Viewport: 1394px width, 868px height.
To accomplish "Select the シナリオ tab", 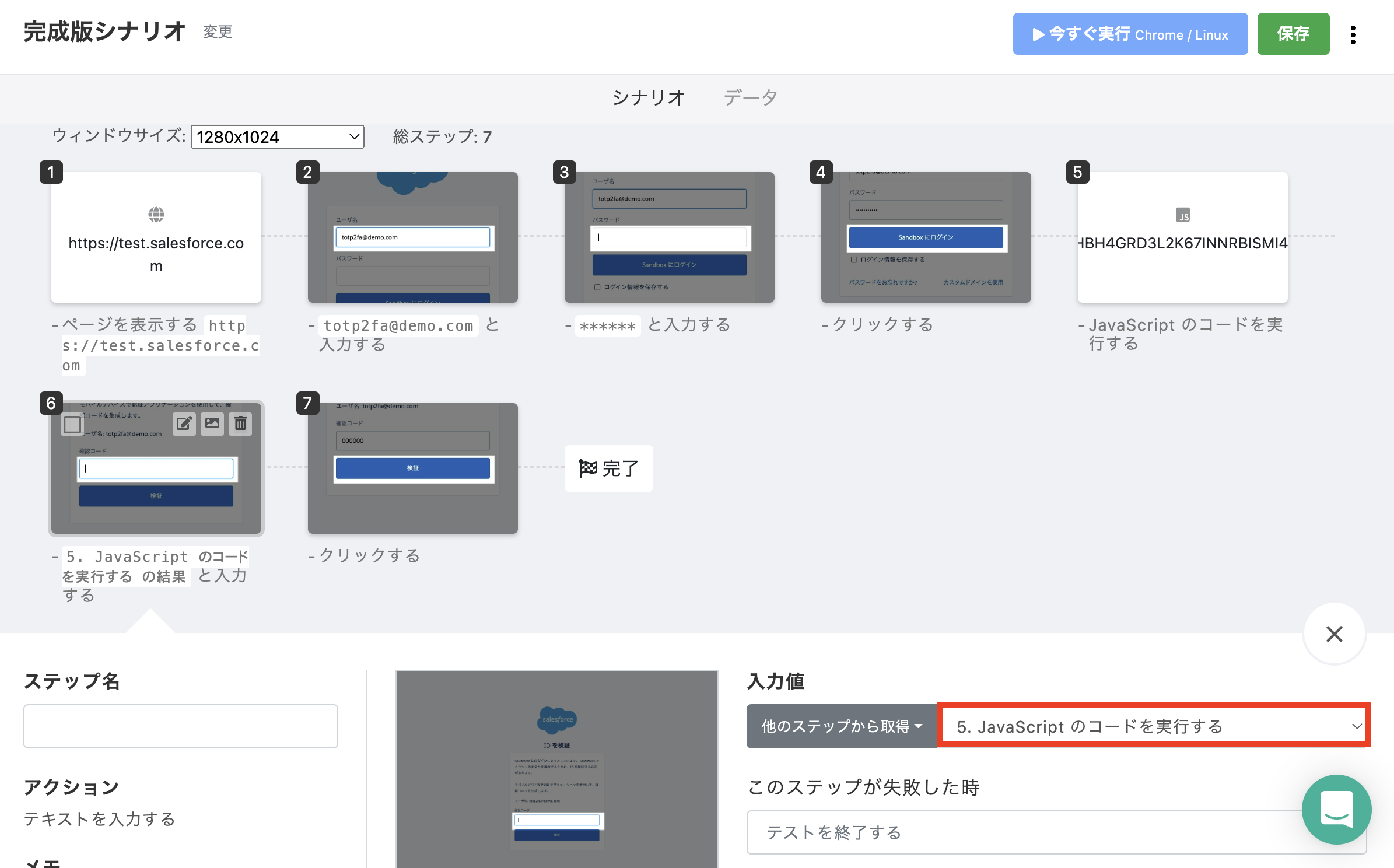I will pyautogui.click(x=648, y=98).
